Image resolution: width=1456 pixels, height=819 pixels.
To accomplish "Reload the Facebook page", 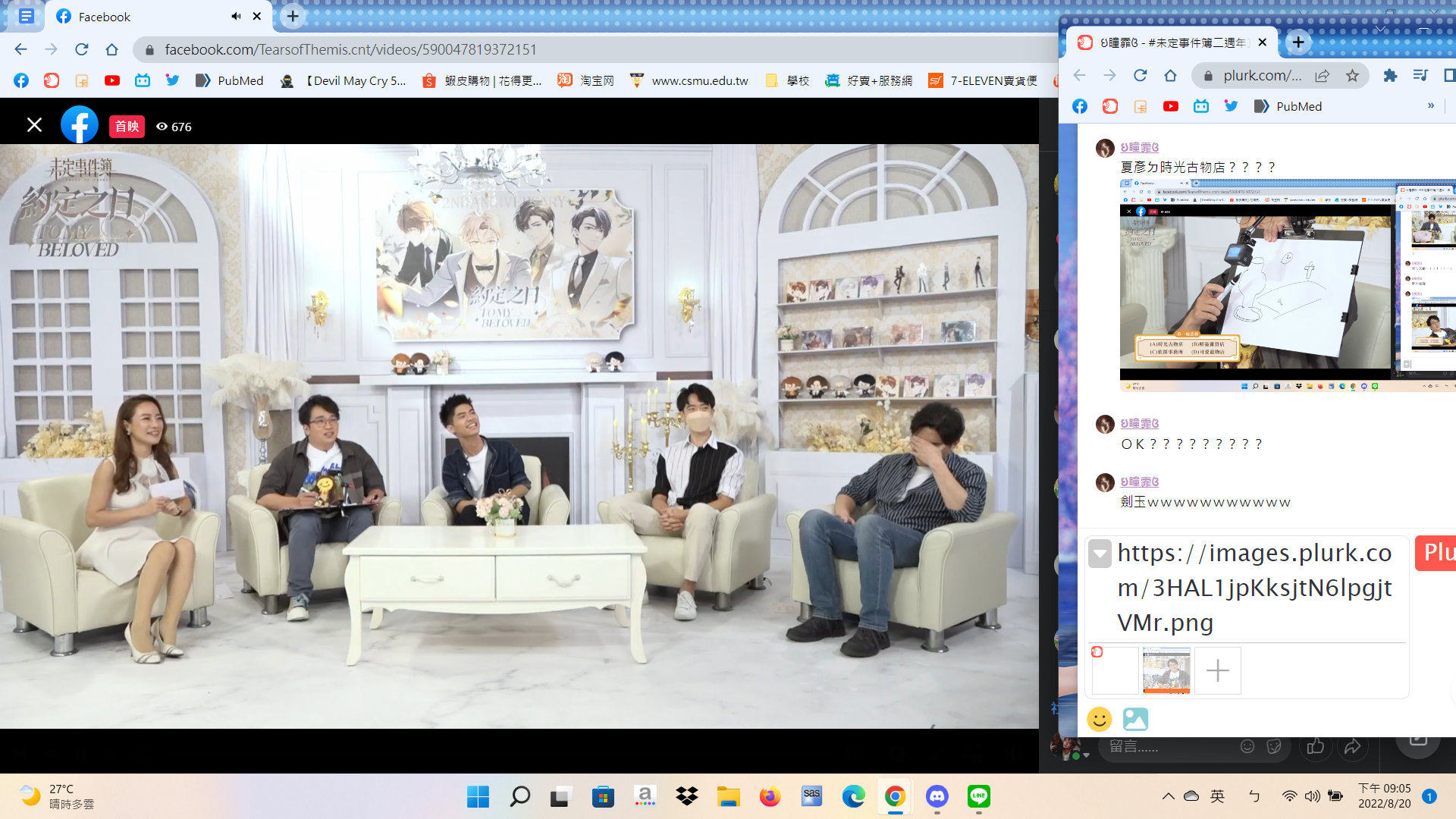I will click(81, 49).
